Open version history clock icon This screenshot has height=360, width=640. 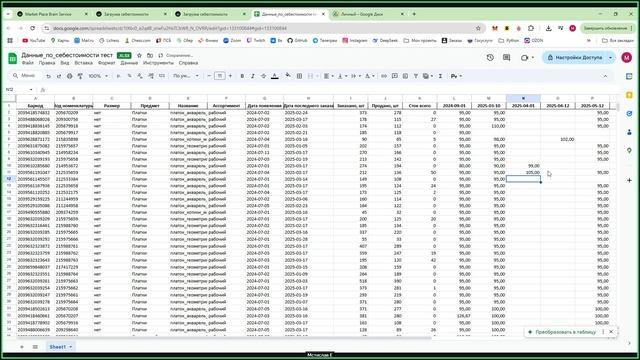coord(490,58)
